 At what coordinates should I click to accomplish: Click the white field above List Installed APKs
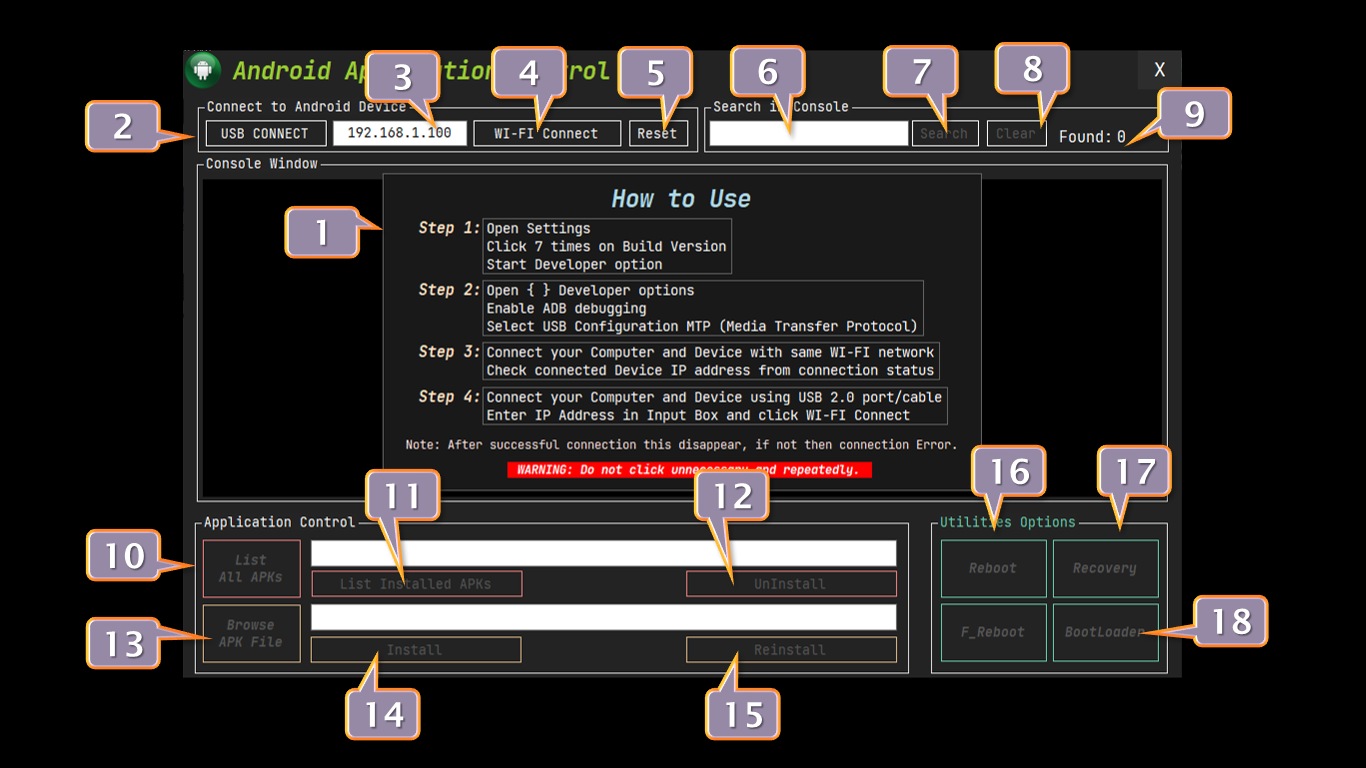click(x=604, y=553)
